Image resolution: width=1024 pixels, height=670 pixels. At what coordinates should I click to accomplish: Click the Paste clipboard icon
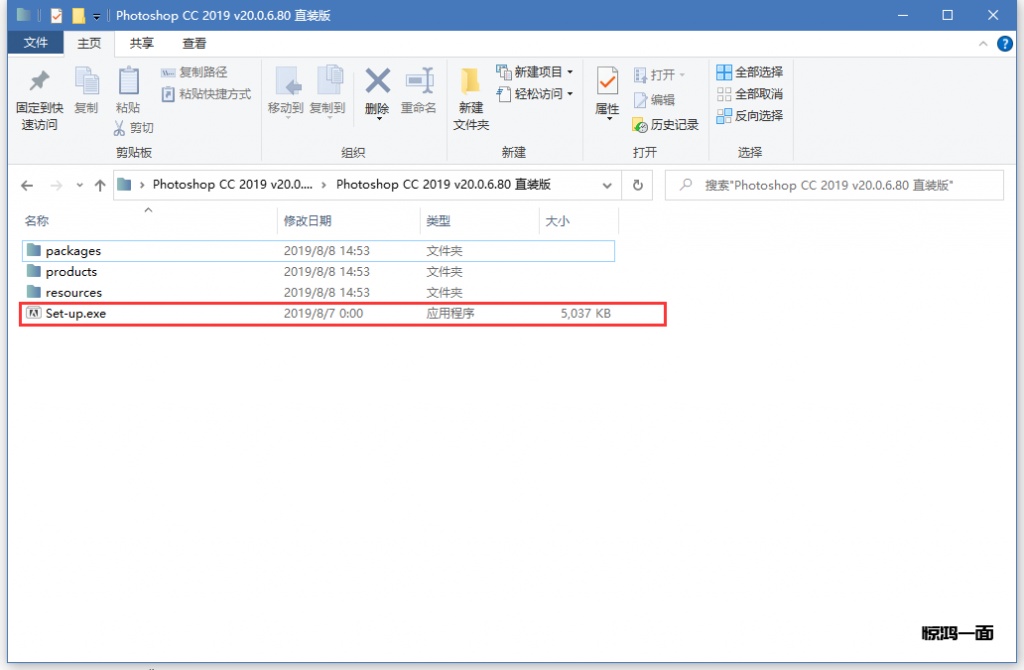click(128, 84)
